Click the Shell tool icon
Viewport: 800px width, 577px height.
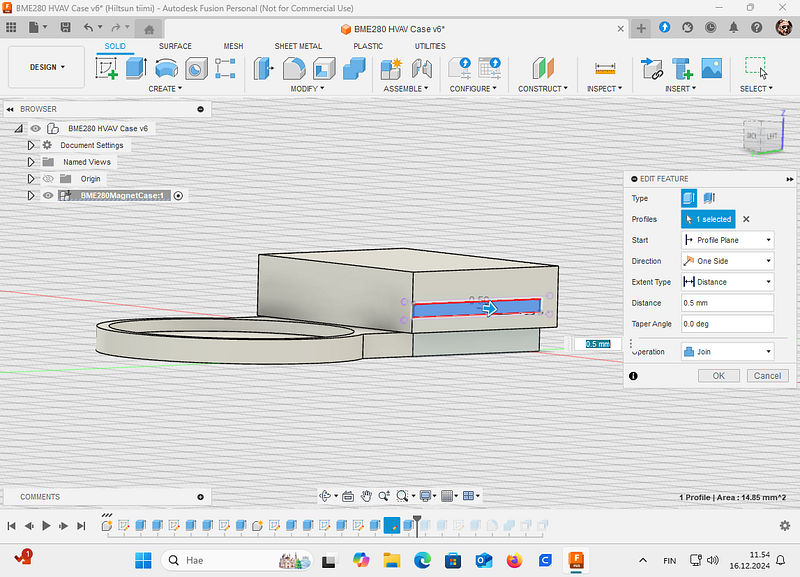coord(324,68)
